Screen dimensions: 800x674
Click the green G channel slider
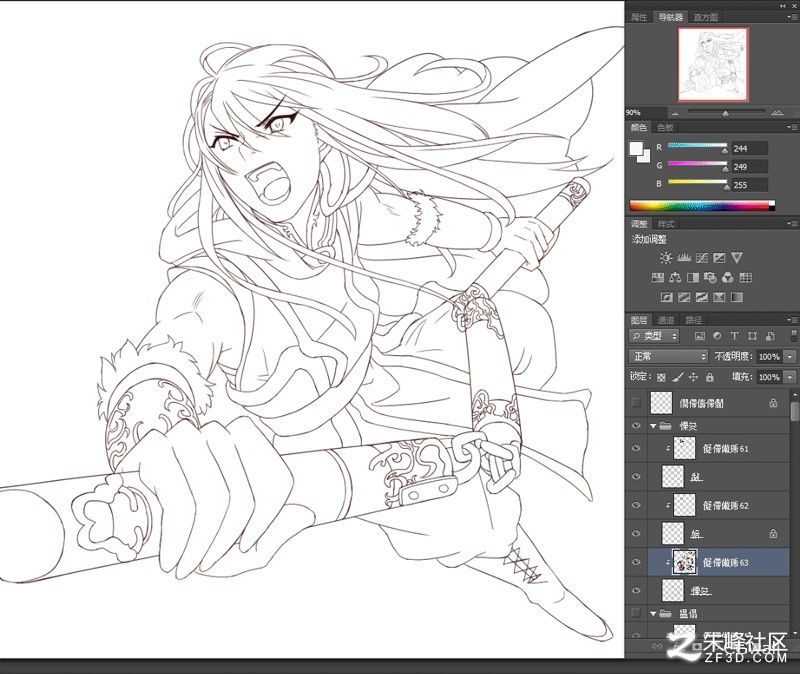[698, 164]
